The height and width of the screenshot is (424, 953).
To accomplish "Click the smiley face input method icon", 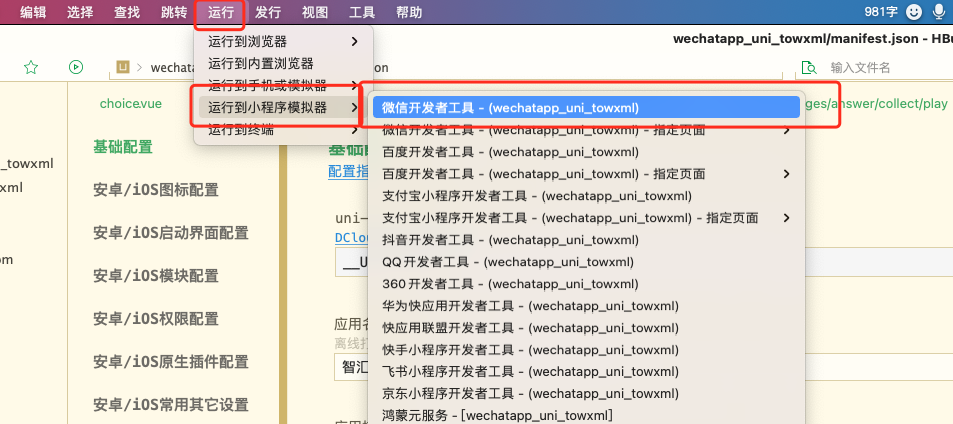I will click(x=914, y=12).
